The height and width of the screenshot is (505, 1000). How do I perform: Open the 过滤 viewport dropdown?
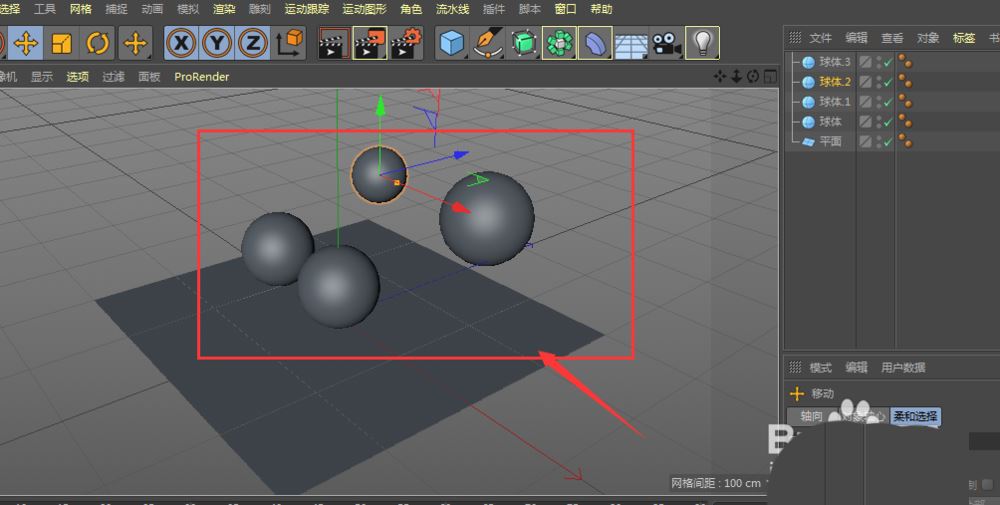tap(113, 76)
